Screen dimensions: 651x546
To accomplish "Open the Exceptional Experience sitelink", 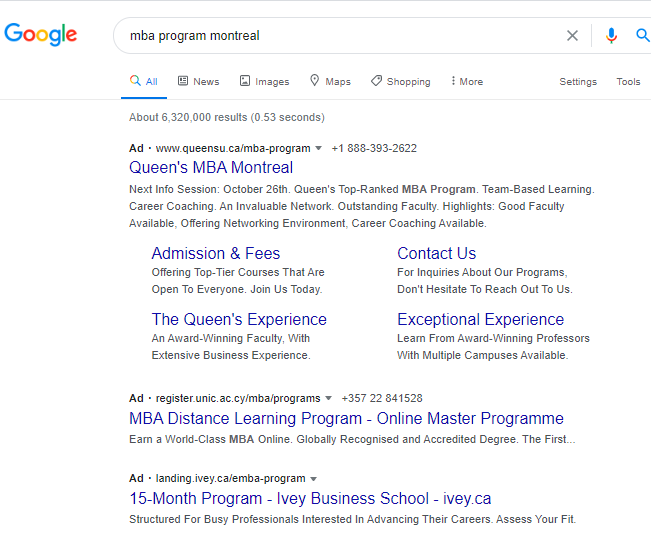I will (480, 319).
